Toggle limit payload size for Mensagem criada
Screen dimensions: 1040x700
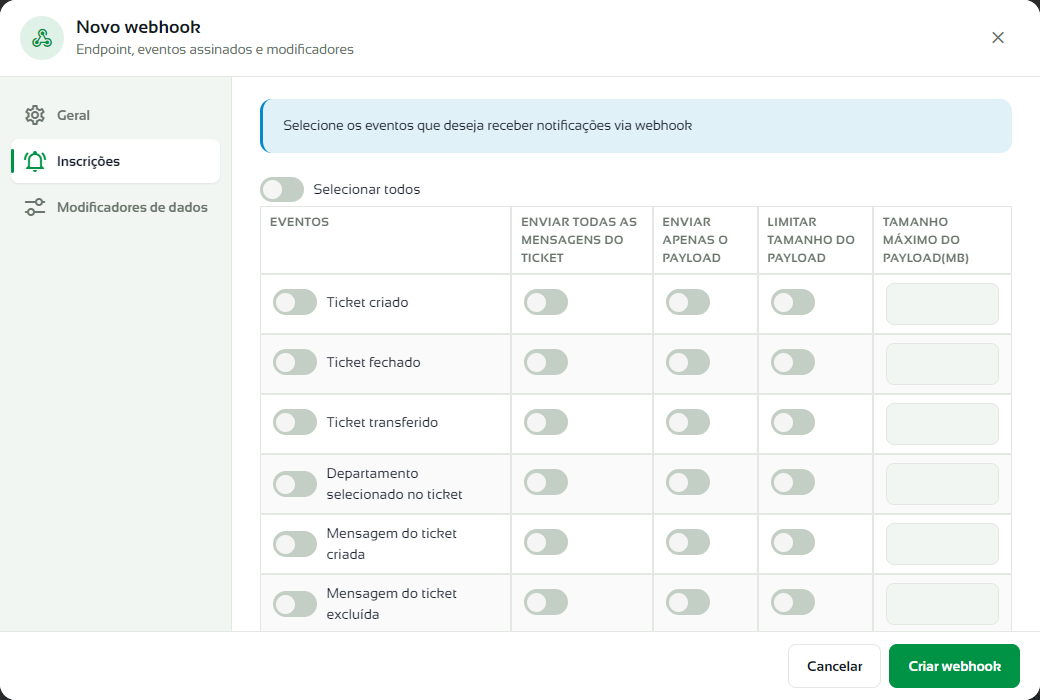tap(793, 542)
